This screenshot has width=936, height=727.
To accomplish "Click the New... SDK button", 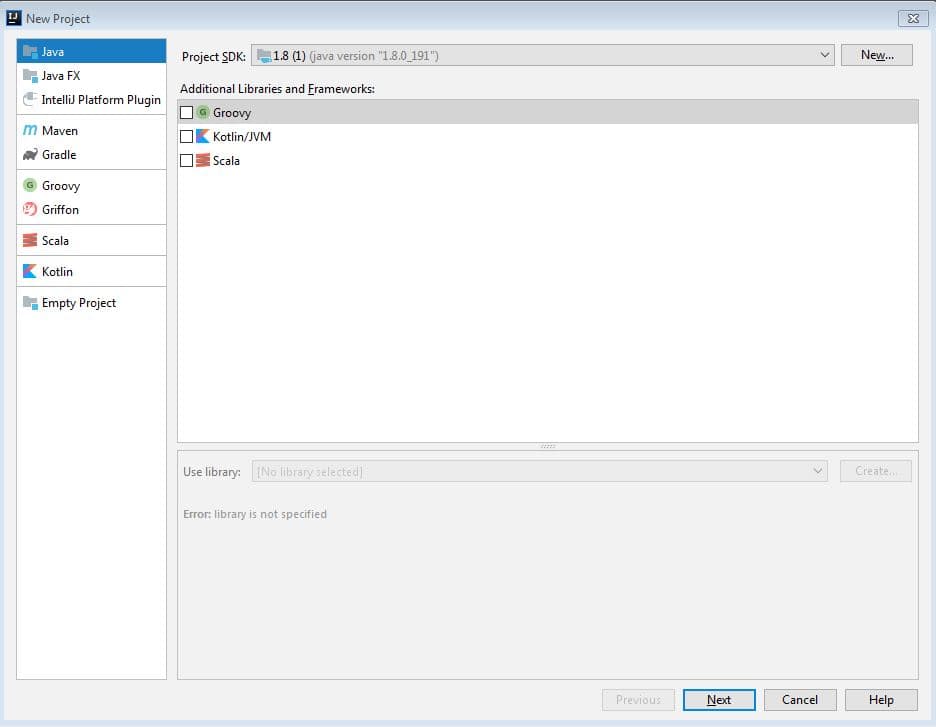I will [x=876, y=55].
